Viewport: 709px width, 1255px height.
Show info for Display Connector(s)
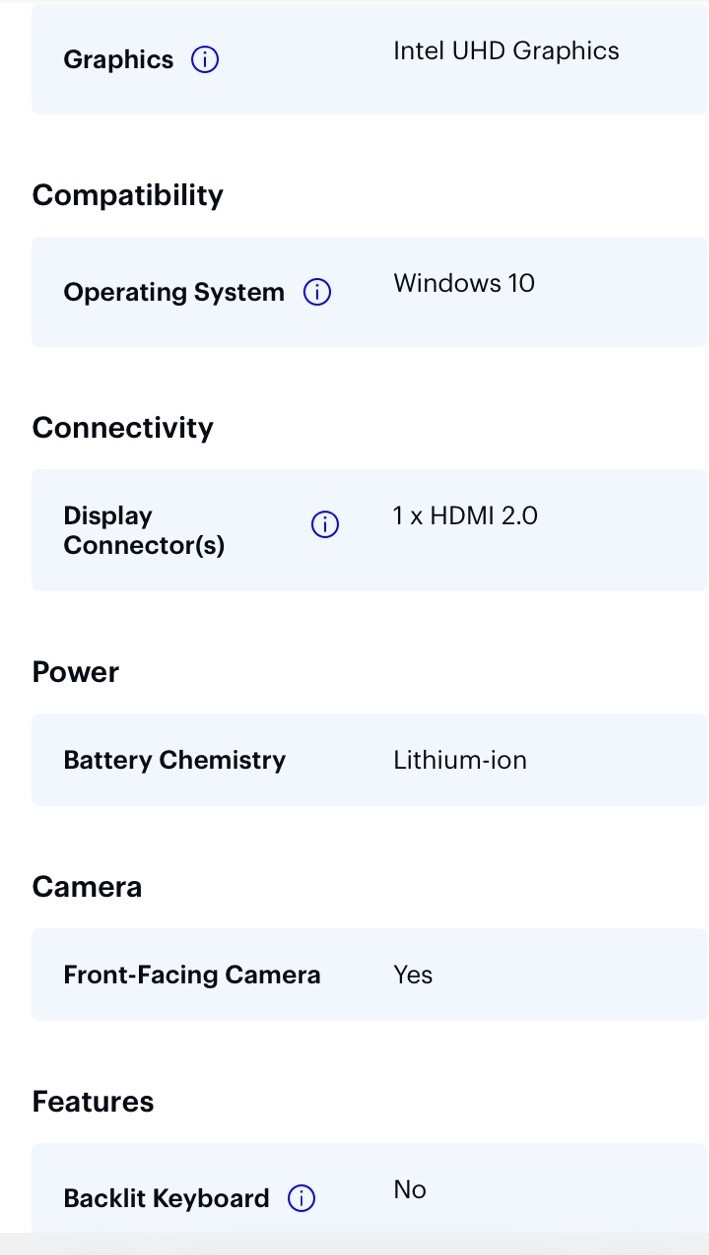(x=325, y=525)
